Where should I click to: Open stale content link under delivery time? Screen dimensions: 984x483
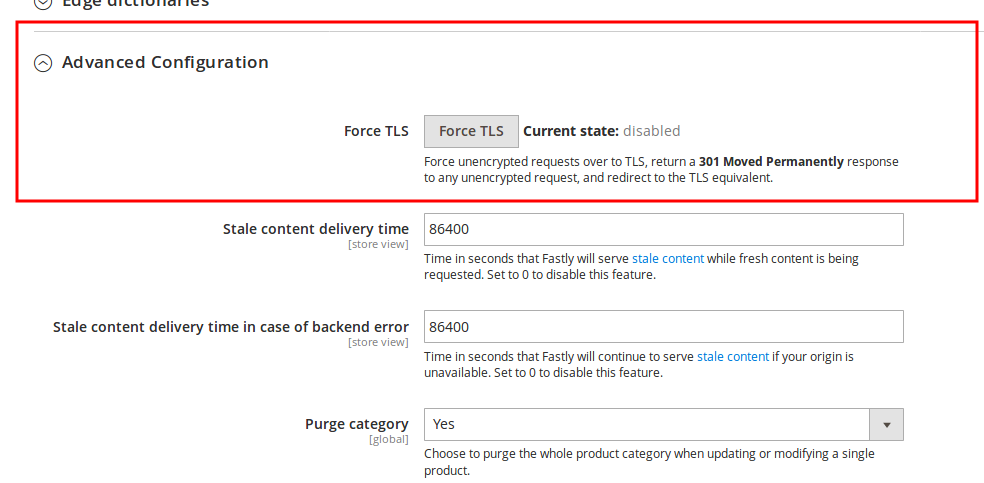pyautogui.click(x=668, y=259)
